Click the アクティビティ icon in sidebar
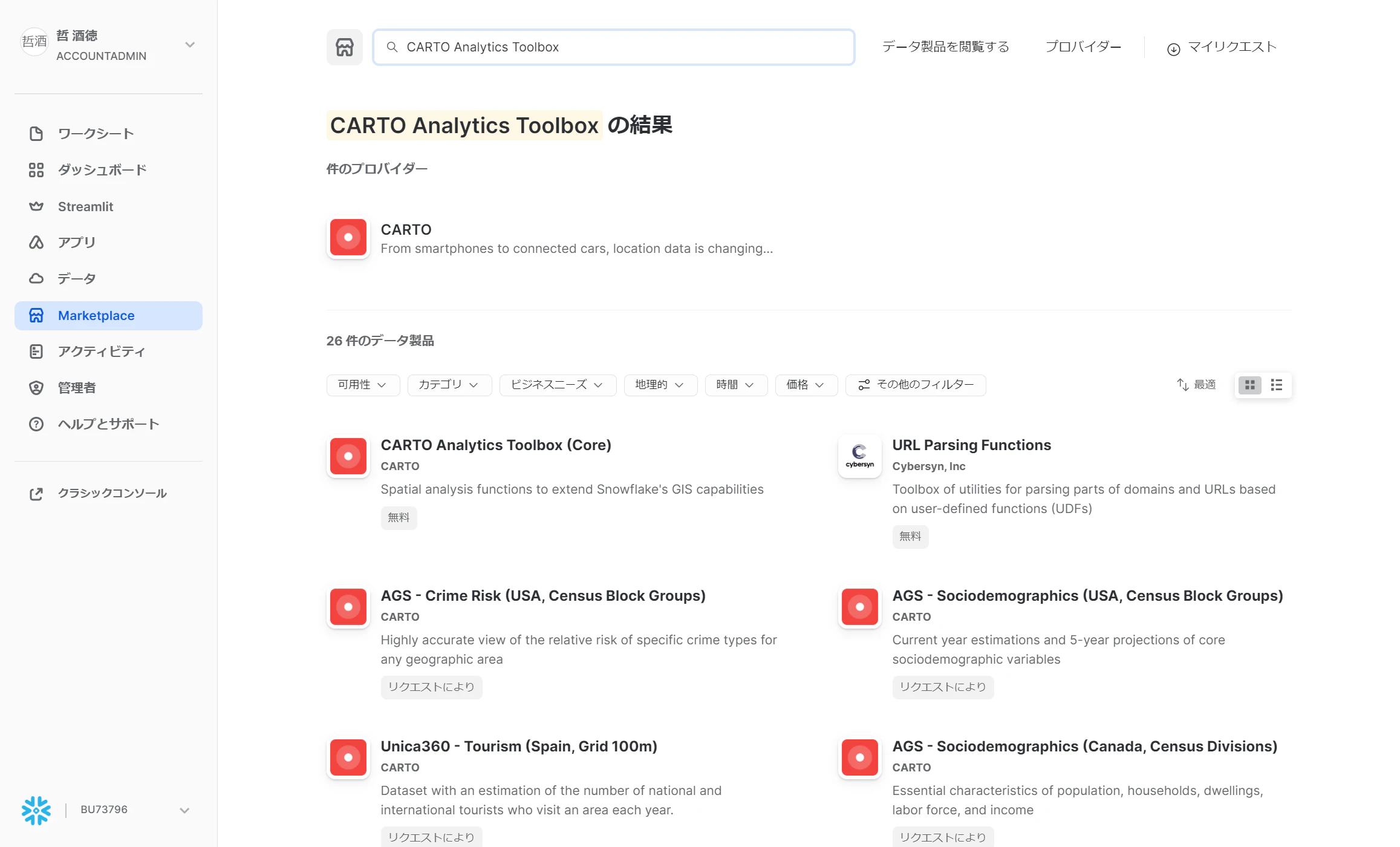The height and width of the screenshot is (847, 1400). click(36, 352)
